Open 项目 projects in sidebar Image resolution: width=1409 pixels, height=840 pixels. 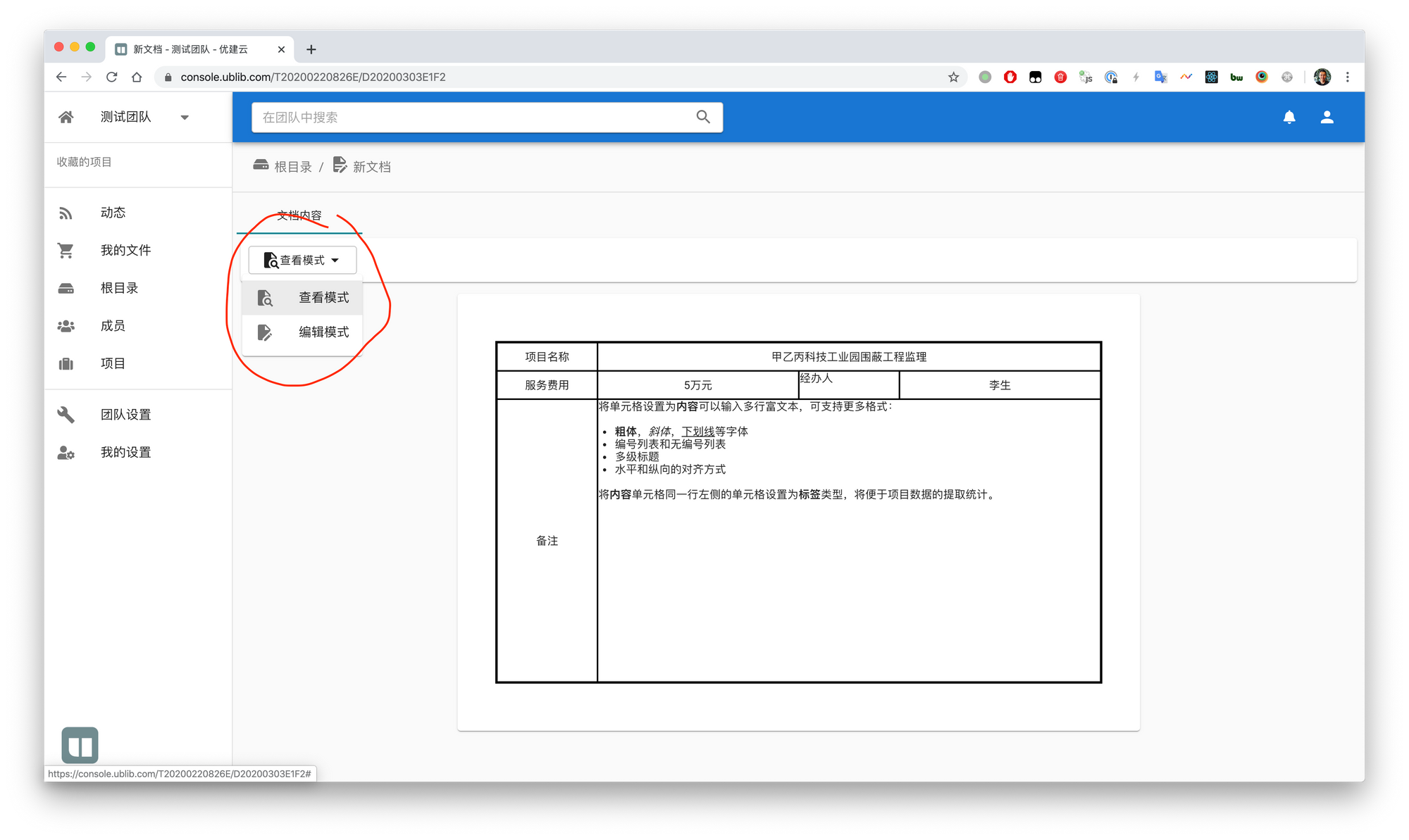[113, 363]
